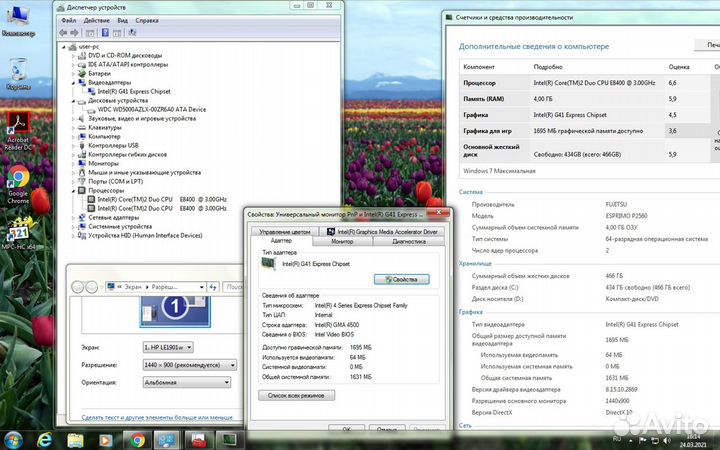Switch to the Диагностика tab

pyautogui.click(x=409, y=242)
